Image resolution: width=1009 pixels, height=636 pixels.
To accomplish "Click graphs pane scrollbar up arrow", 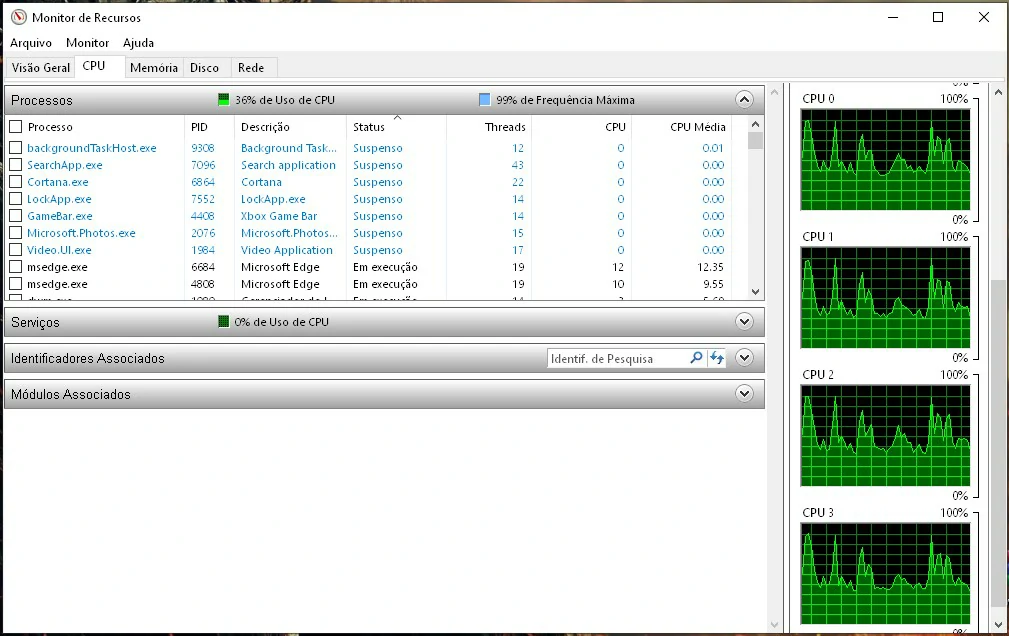I will point(998,93).
